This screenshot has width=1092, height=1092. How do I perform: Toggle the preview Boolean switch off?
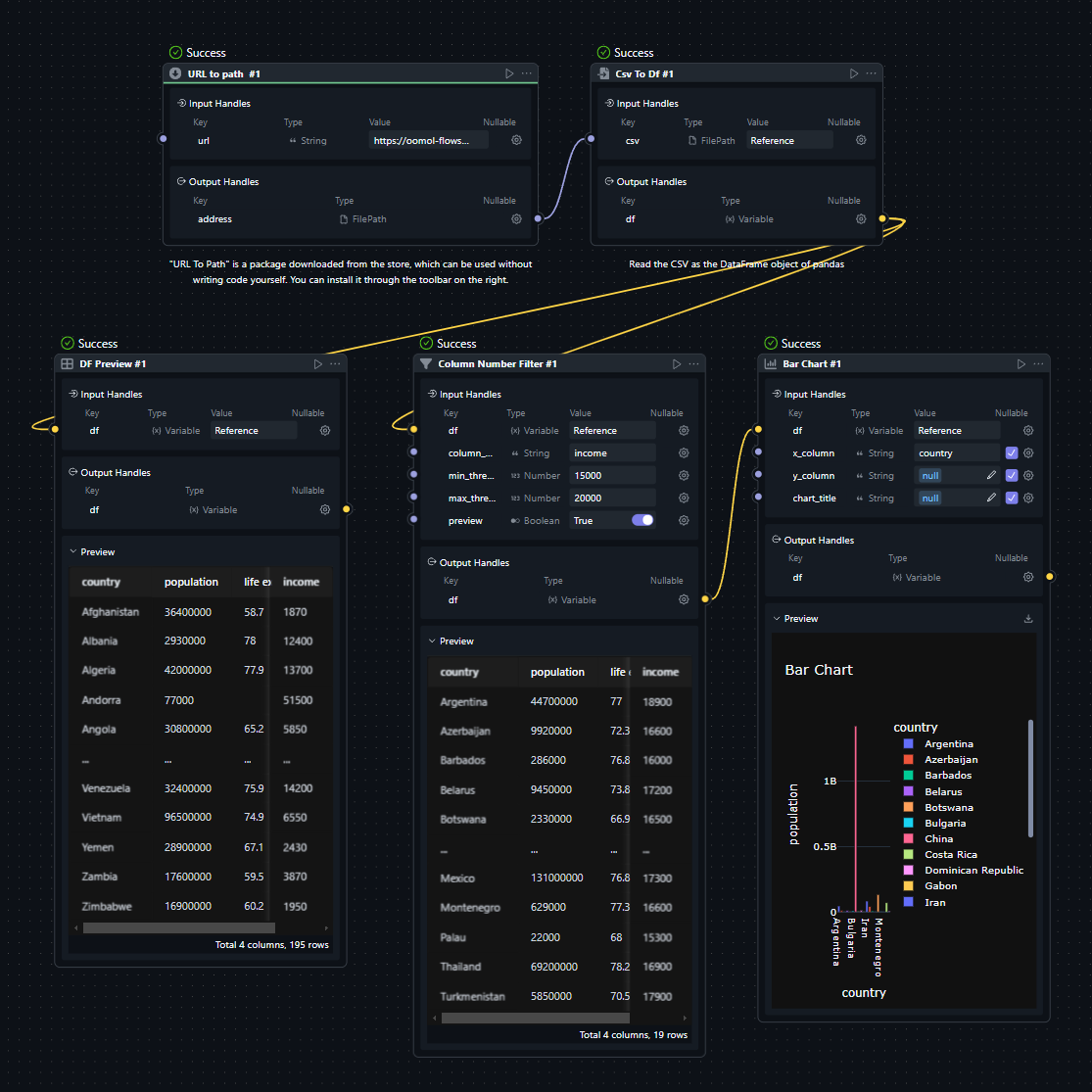coord(642,521)
